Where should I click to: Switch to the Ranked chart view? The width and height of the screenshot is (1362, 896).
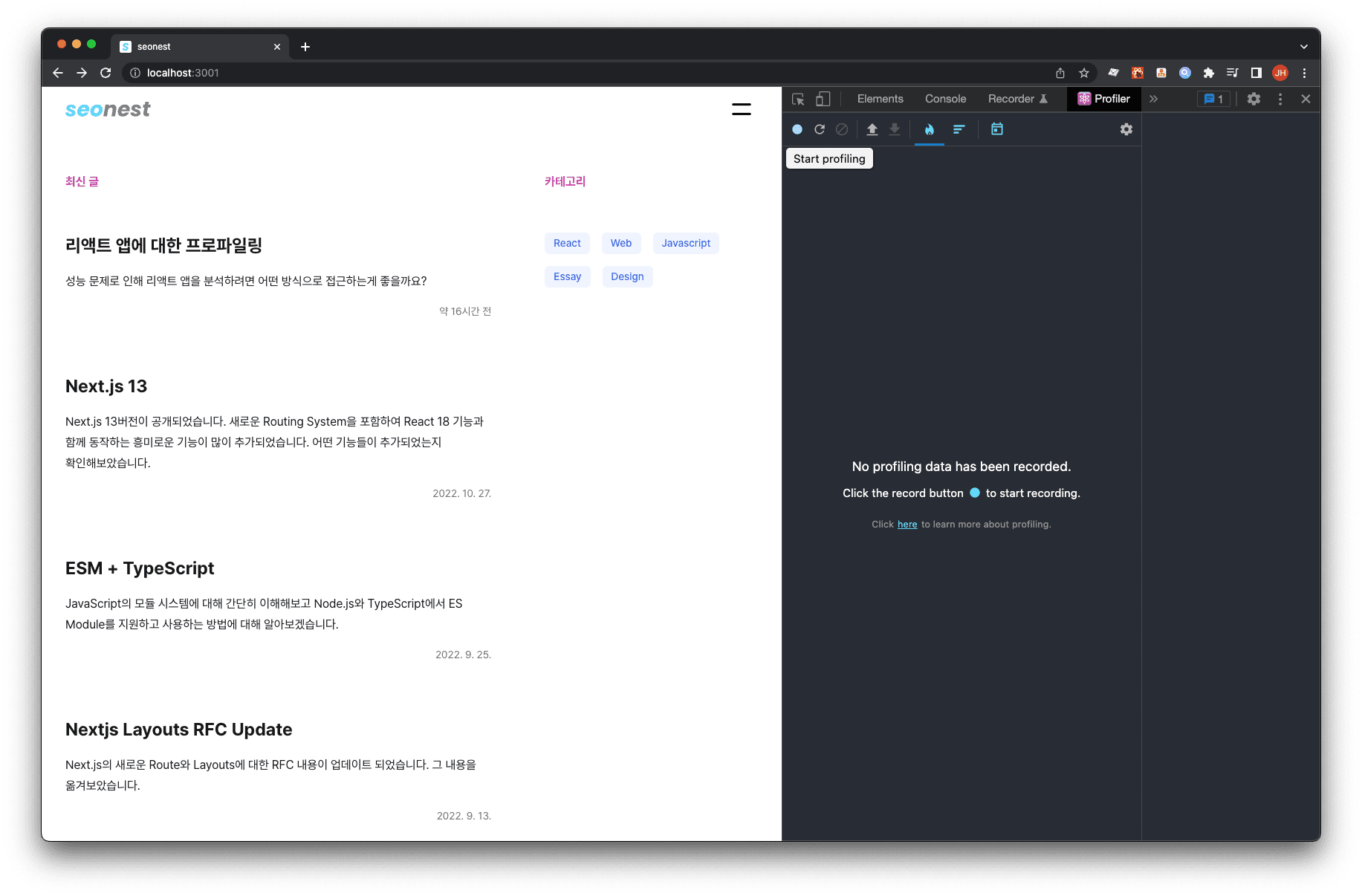point(959,129)
